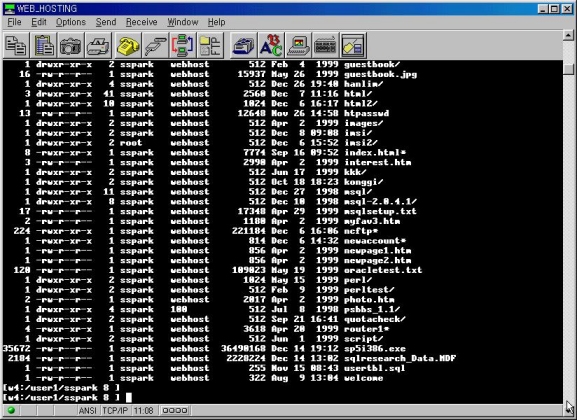Click the images/ directory name
Screen dimensions: 577x420
tap(364, 123)
